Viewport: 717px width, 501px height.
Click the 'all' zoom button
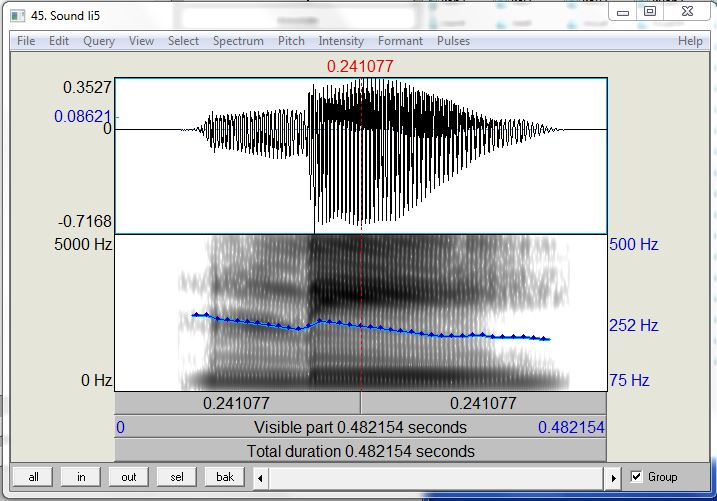[x=33, y=477]
